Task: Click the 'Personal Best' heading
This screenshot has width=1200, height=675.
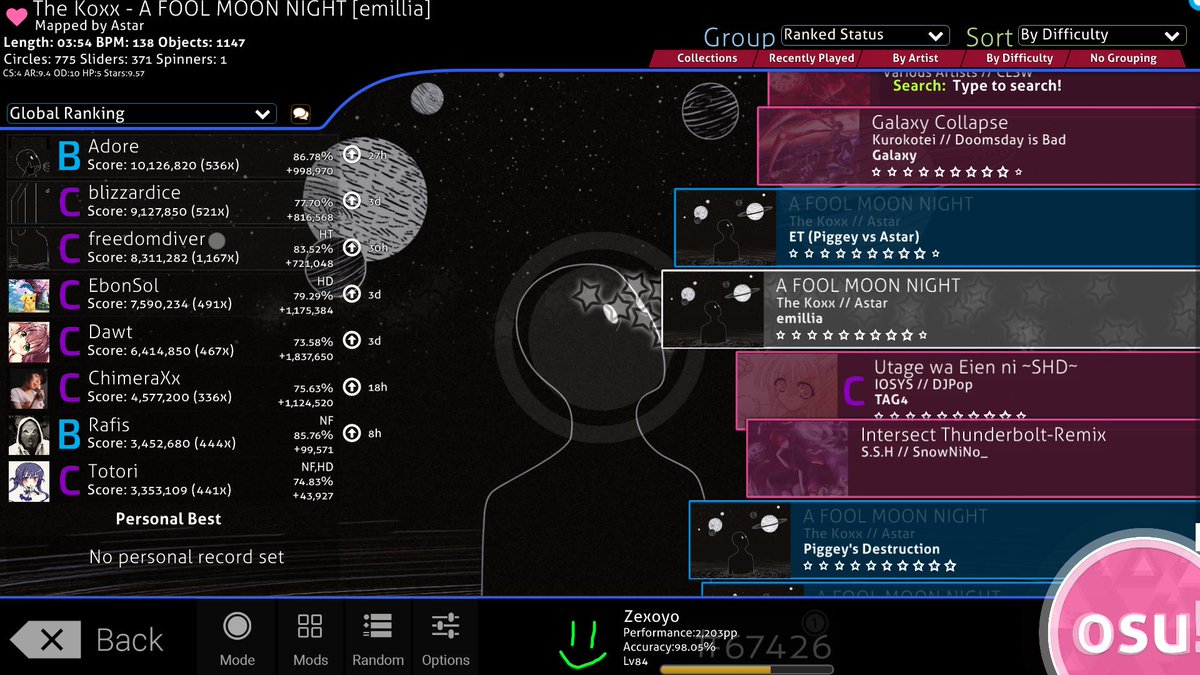Action: [168, 519]
